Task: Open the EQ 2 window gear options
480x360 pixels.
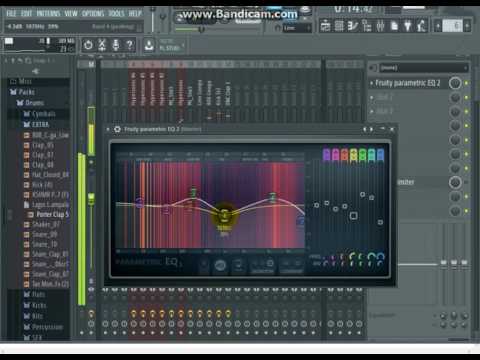Action: point(117,129)
